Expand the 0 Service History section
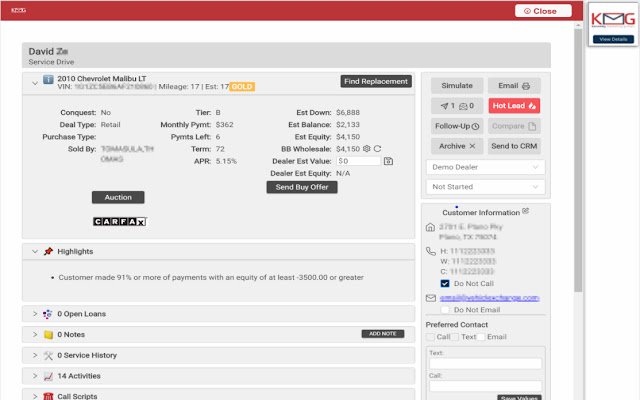640x400 pixels. [35, 356]
